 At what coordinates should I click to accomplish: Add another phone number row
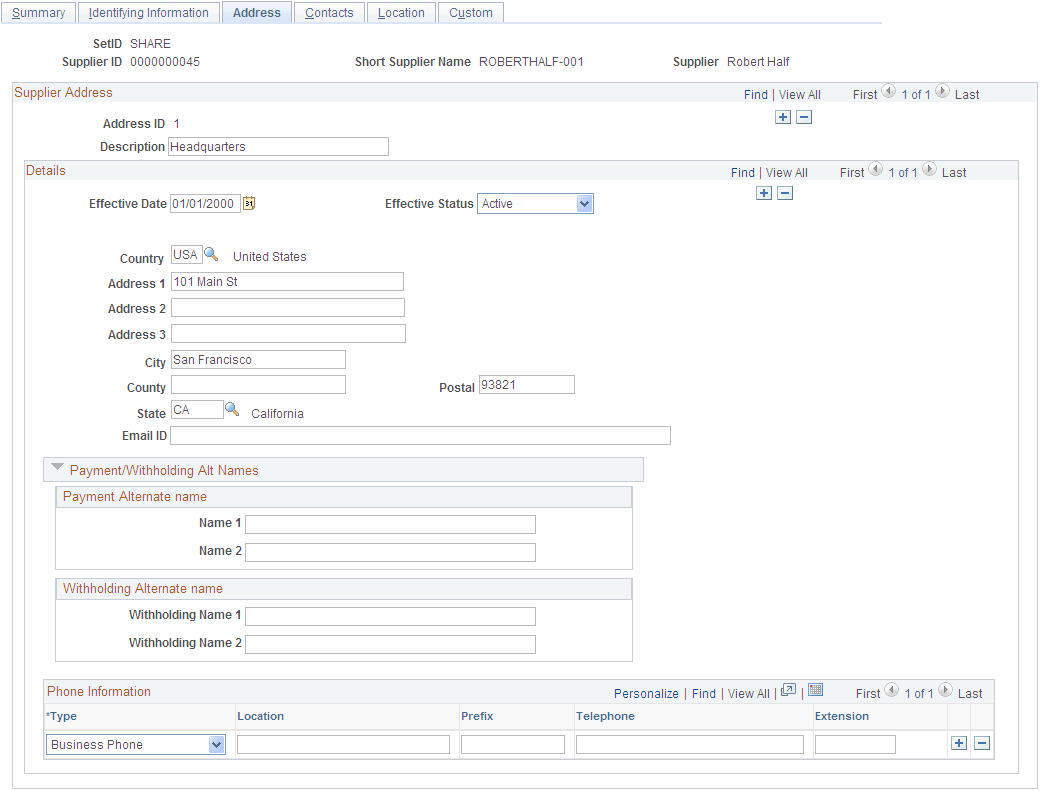click(x=959, y=743)
